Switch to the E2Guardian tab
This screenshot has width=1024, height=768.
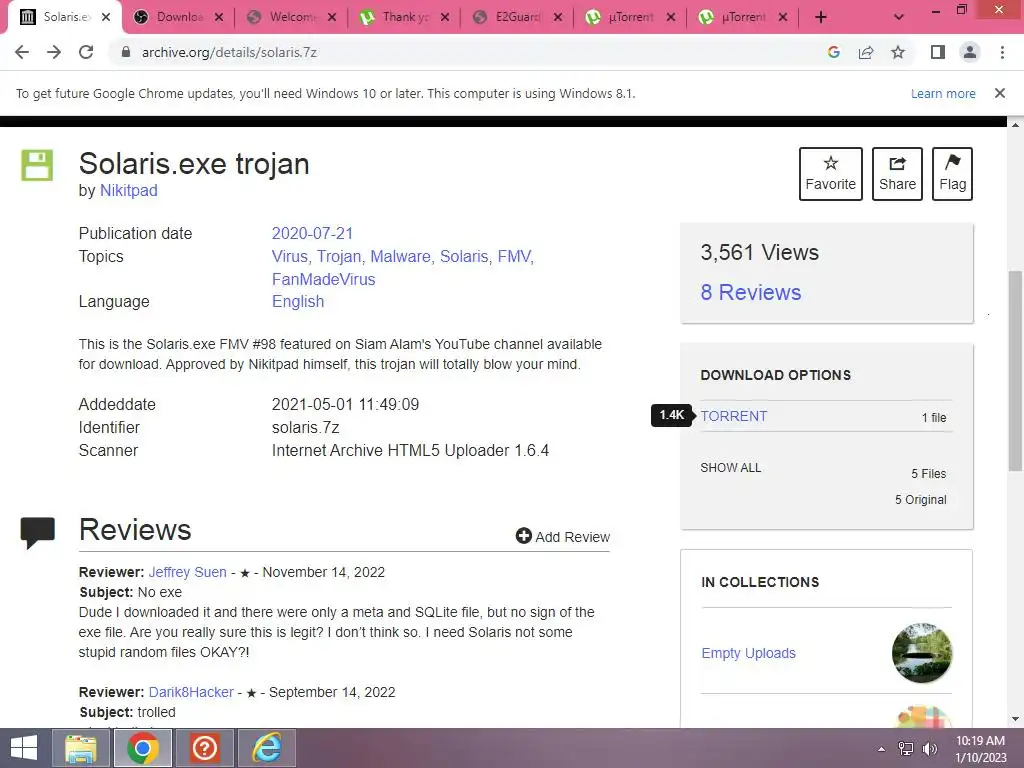[x=510, y=17]
